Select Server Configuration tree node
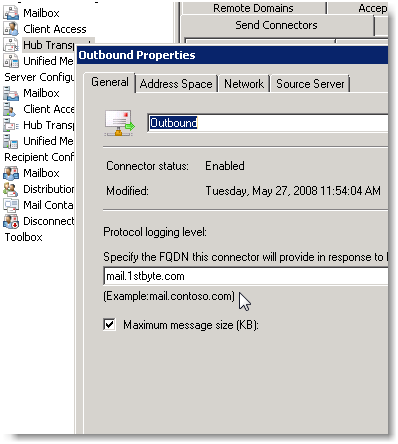The image size is (398, 444). pyautogui.click(x=39, y=77)
